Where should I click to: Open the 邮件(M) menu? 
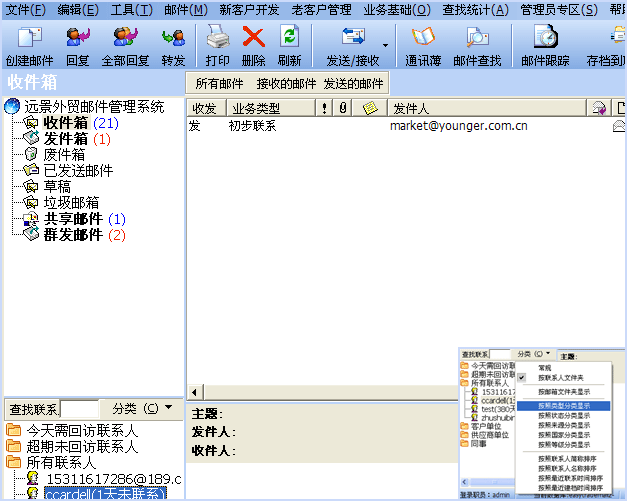[x=186, y=10]
